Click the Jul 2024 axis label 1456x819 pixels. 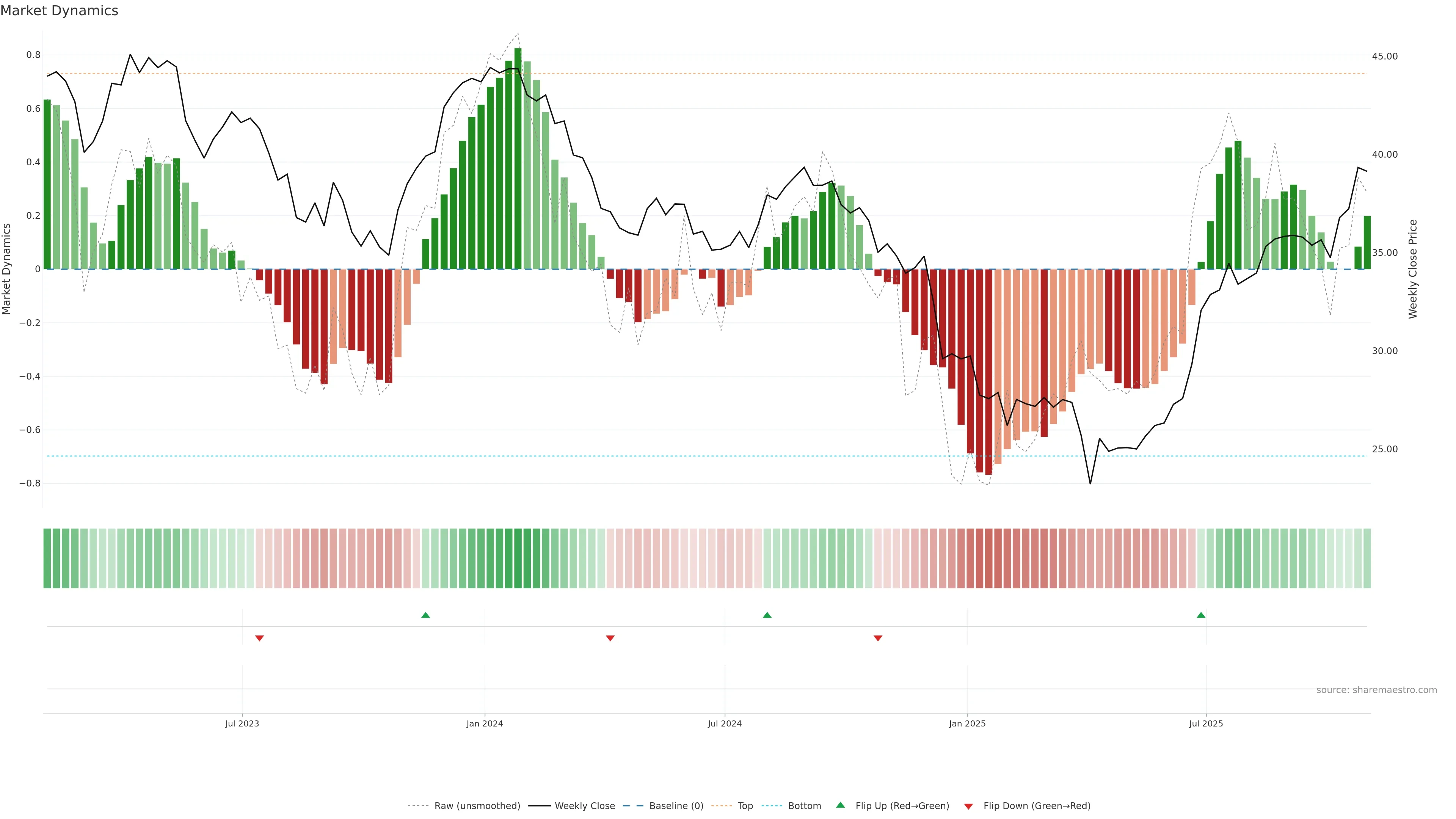tap(725, 723)
